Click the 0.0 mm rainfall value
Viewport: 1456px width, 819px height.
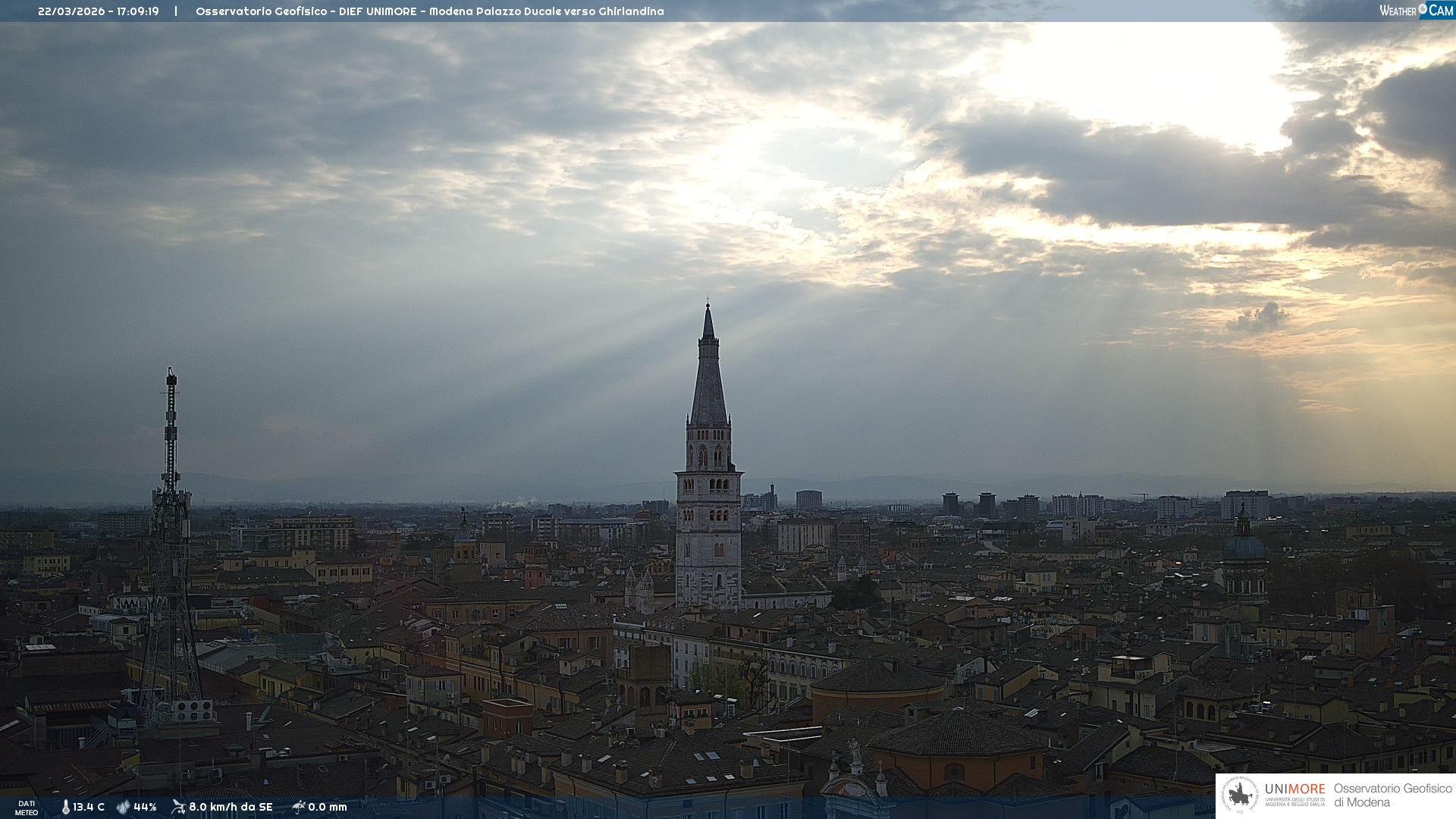point(327,807)
